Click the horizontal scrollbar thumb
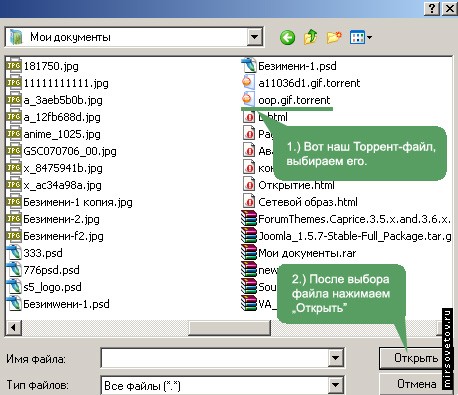Screen dimensions: 458x395 click(229, 328)
